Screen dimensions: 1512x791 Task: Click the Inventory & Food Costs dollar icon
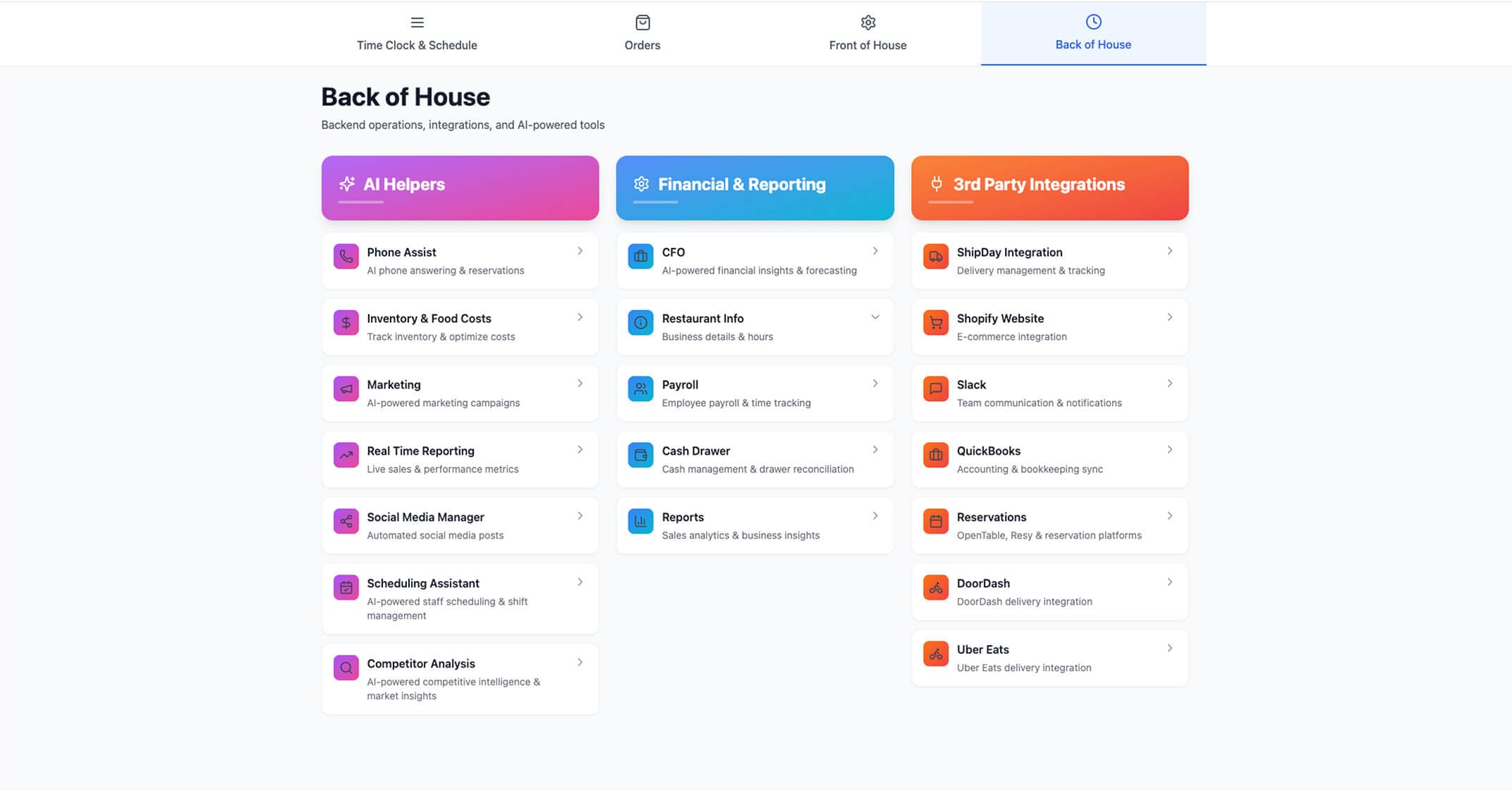click(x=346, y=323)
